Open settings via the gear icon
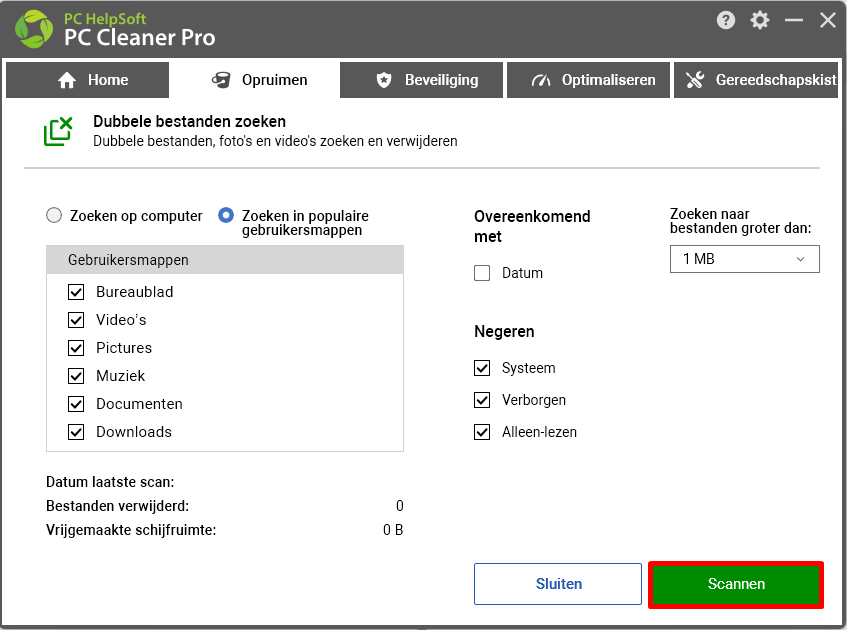Screen dimensions: 847x630 pos(759,21)
